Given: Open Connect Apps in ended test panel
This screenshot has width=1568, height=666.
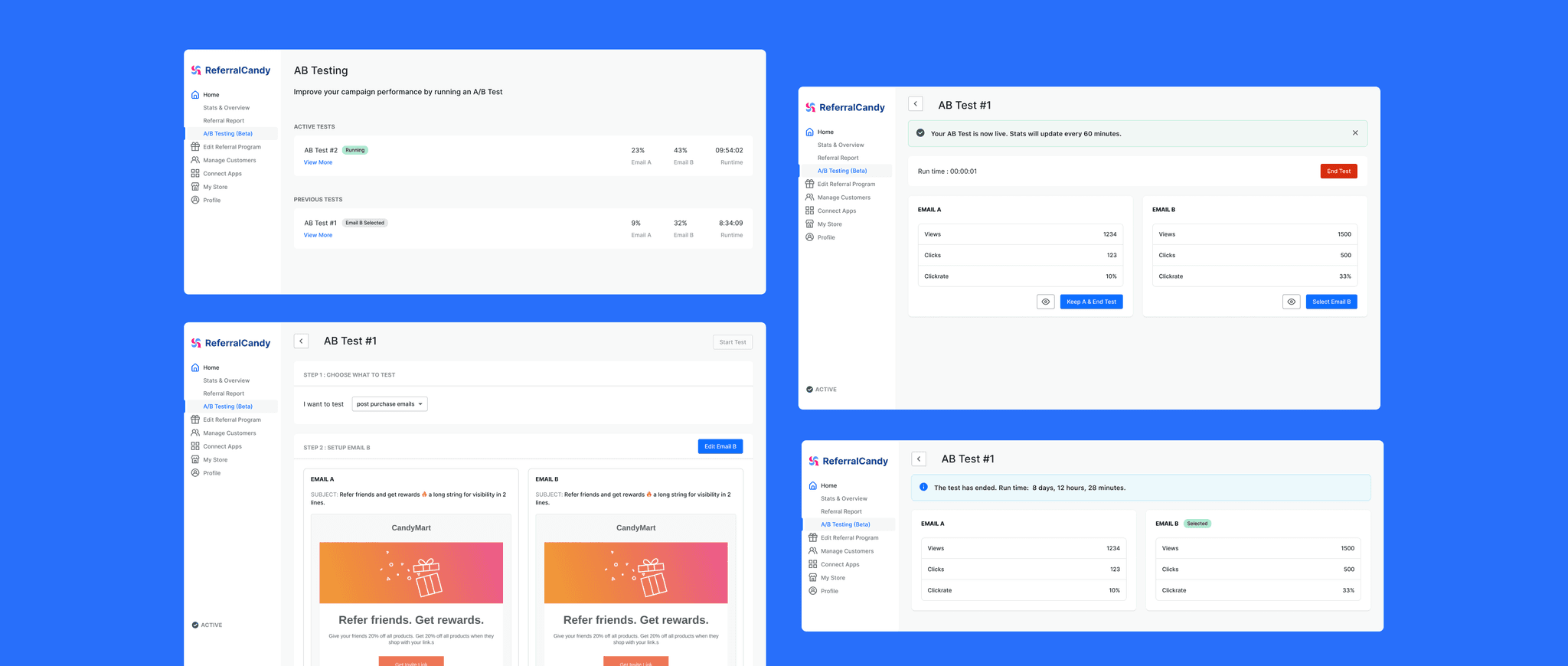Looking at the screenshot, I should pyautogui.click(x=840, y=565).
